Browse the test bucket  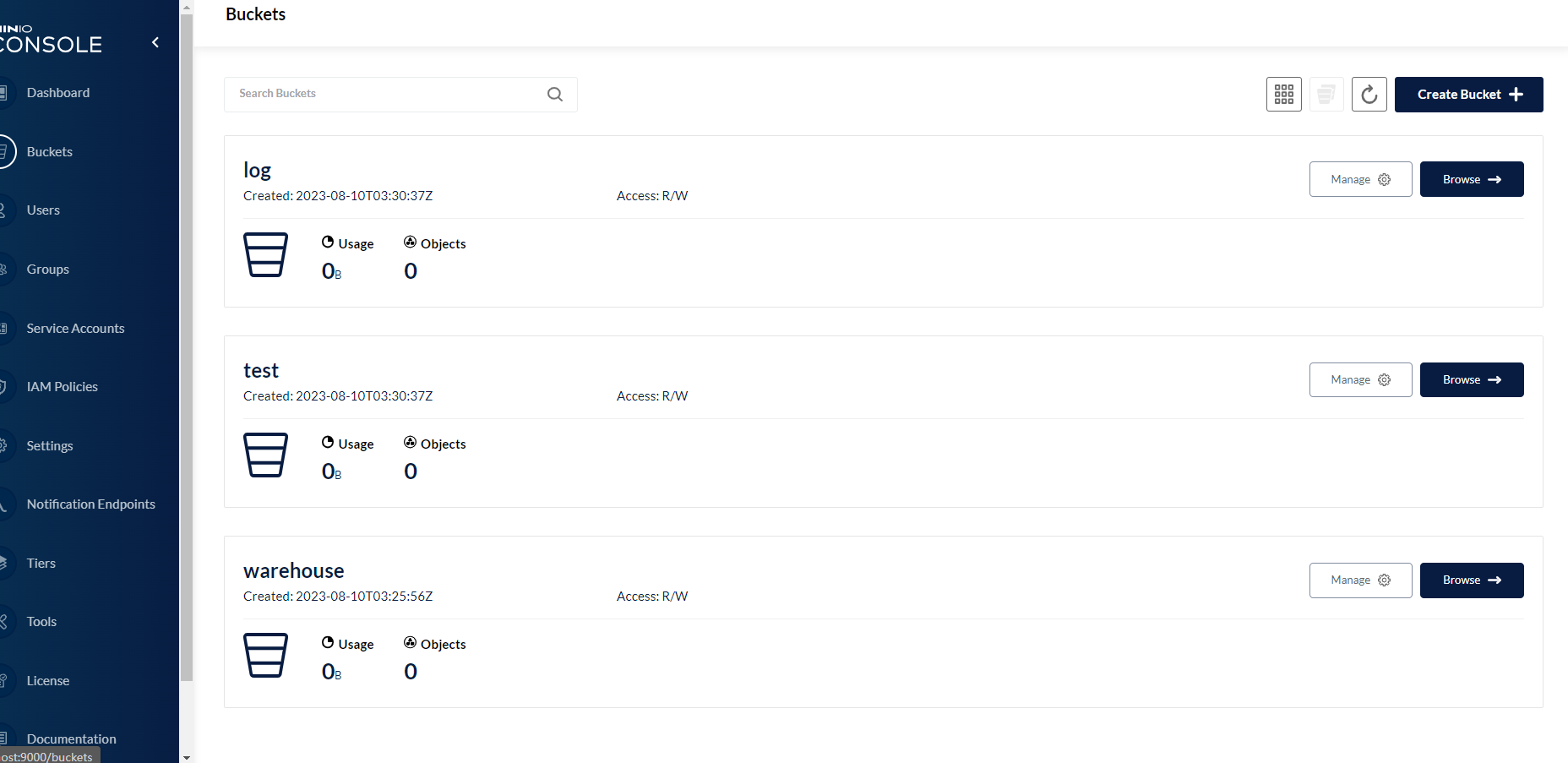pyautogui.click(x=1471, y=380)
